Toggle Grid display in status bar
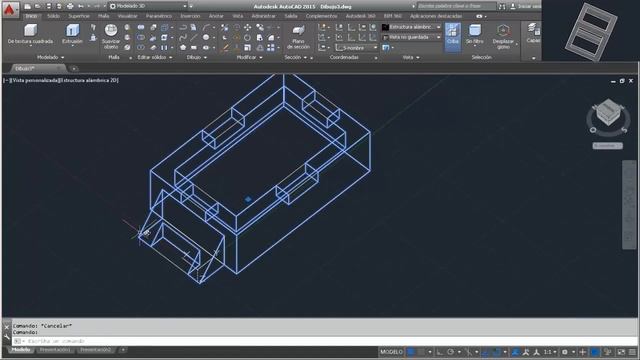This screenshot has height=360, width=640. (411, 352)
